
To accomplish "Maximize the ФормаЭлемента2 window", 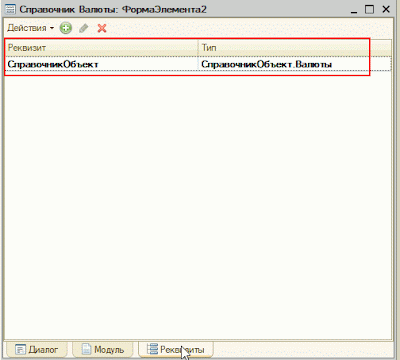I will 369,9.
